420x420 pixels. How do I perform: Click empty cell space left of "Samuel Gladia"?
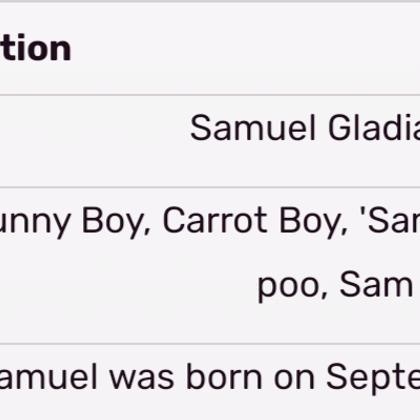pyautogui.click(x=95, y=141)
